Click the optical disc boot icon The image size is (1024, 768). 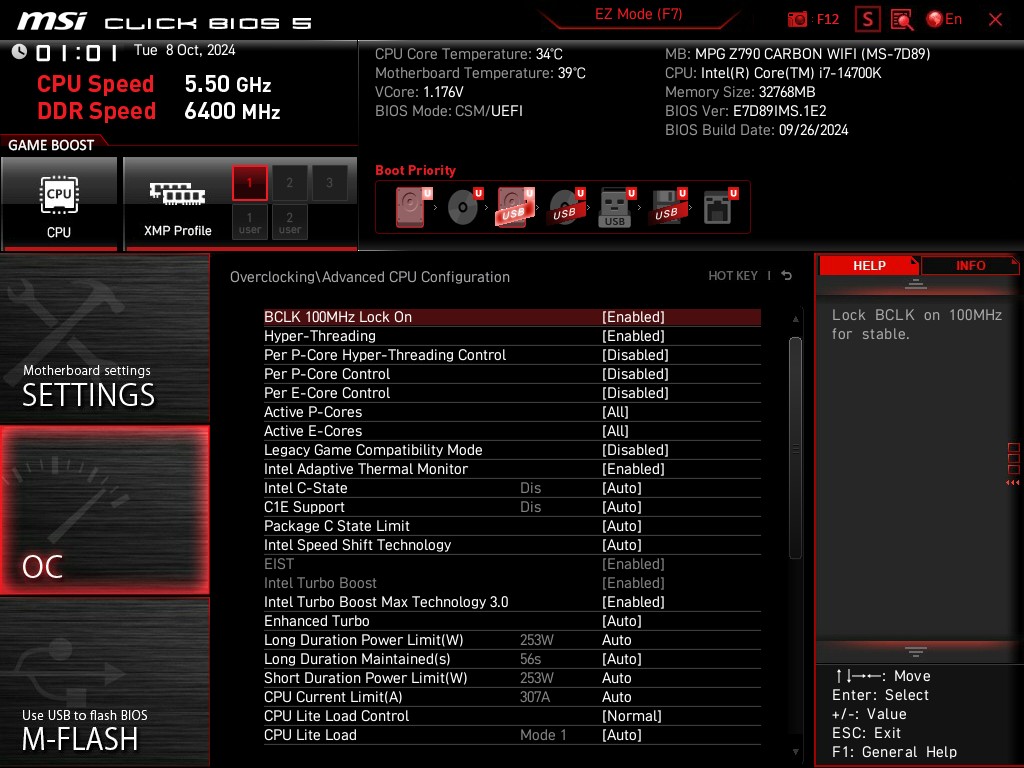(460, 206)
